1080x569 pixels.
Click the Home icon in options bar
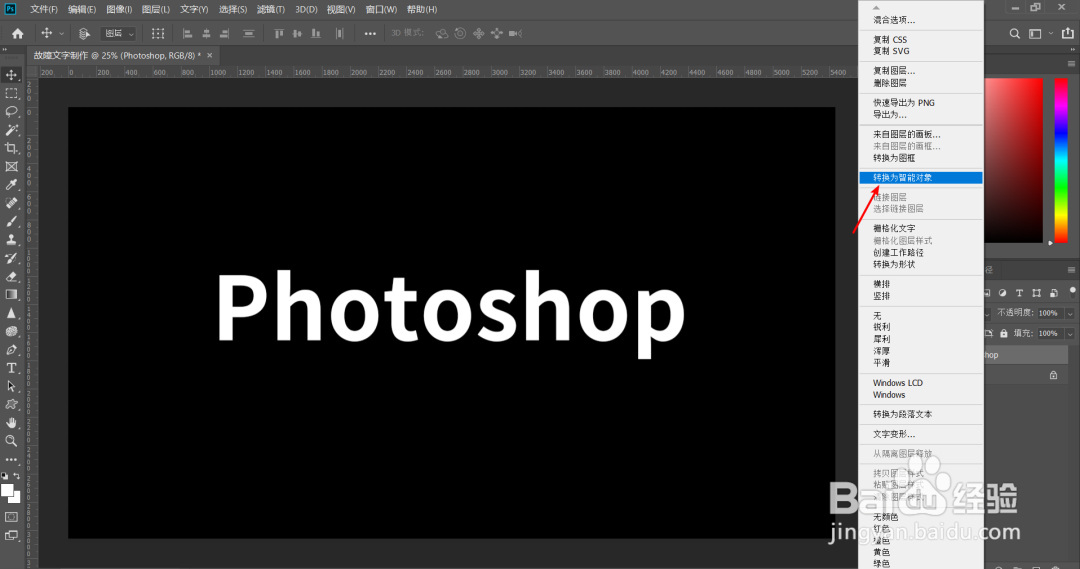pos(18,33)
